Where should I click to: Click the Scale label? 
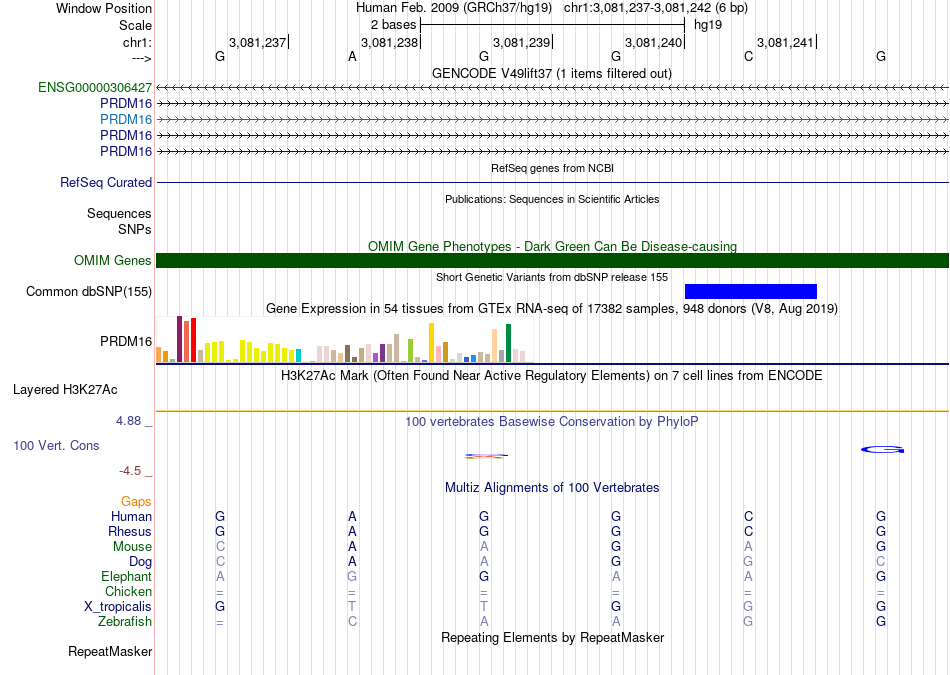point(135,25)
